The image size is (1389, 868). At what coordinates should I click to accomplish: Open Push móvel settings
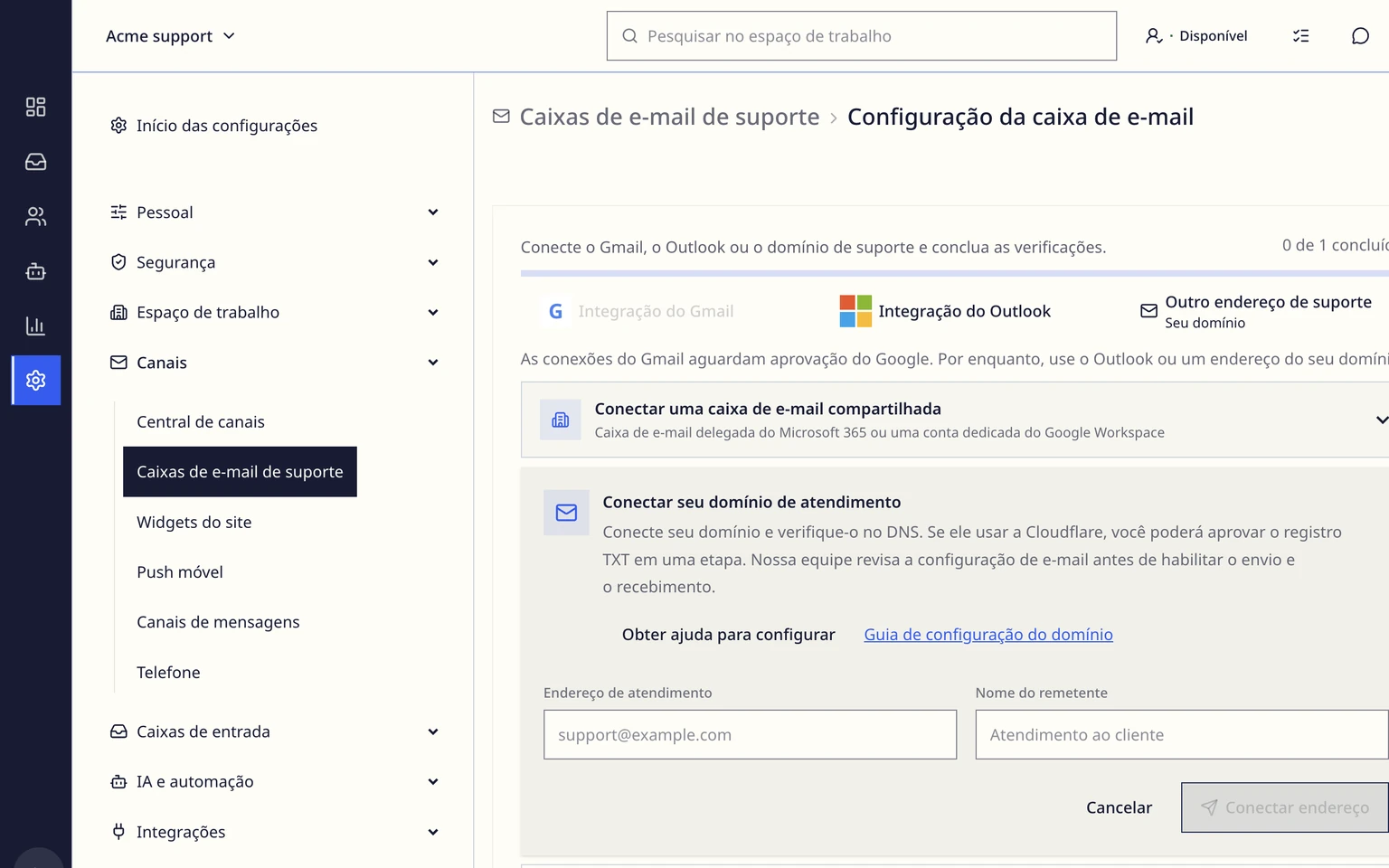(x=180, y=572)
